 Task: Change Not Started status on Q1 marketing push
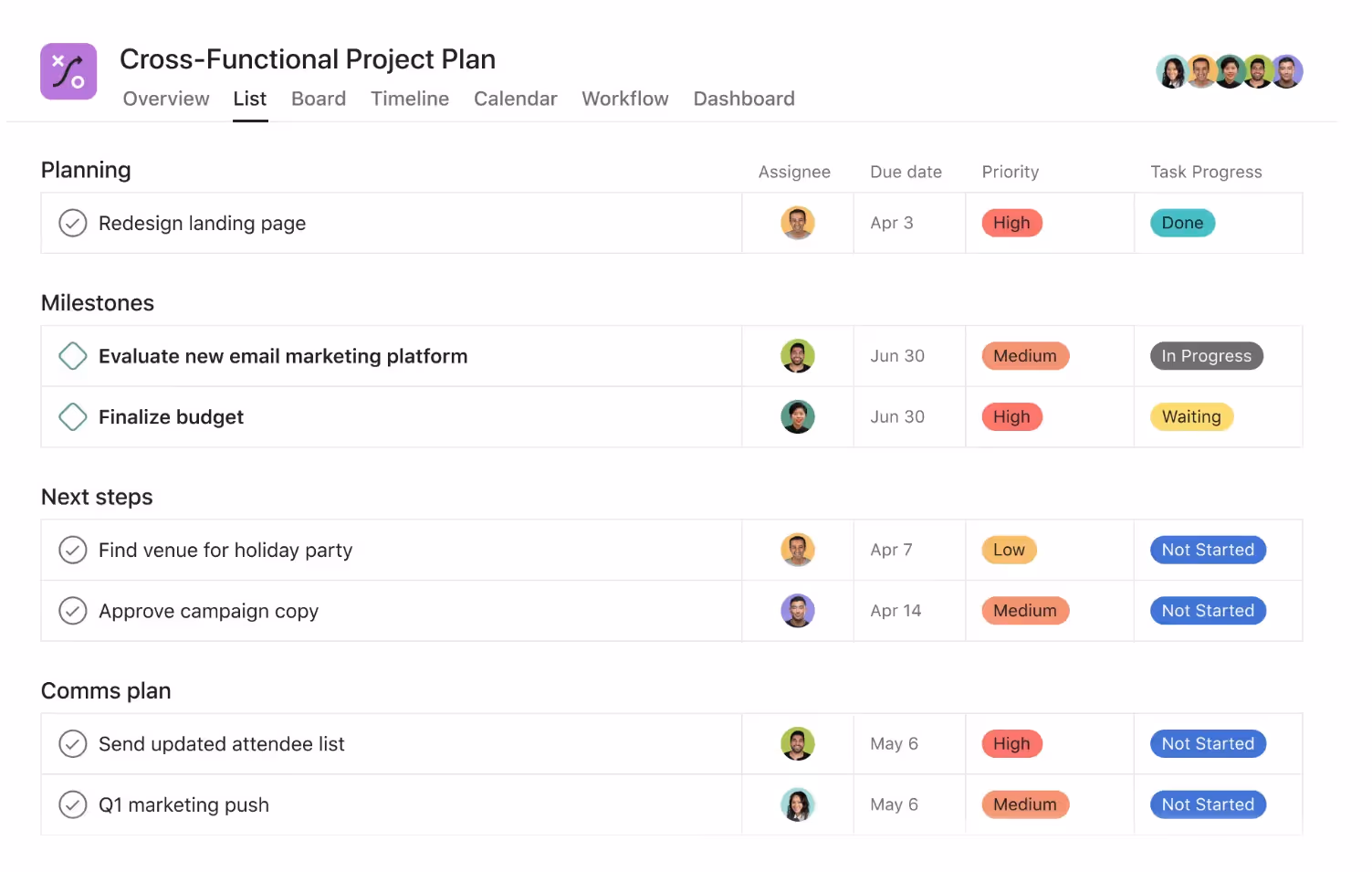(x=1208, y=804)
